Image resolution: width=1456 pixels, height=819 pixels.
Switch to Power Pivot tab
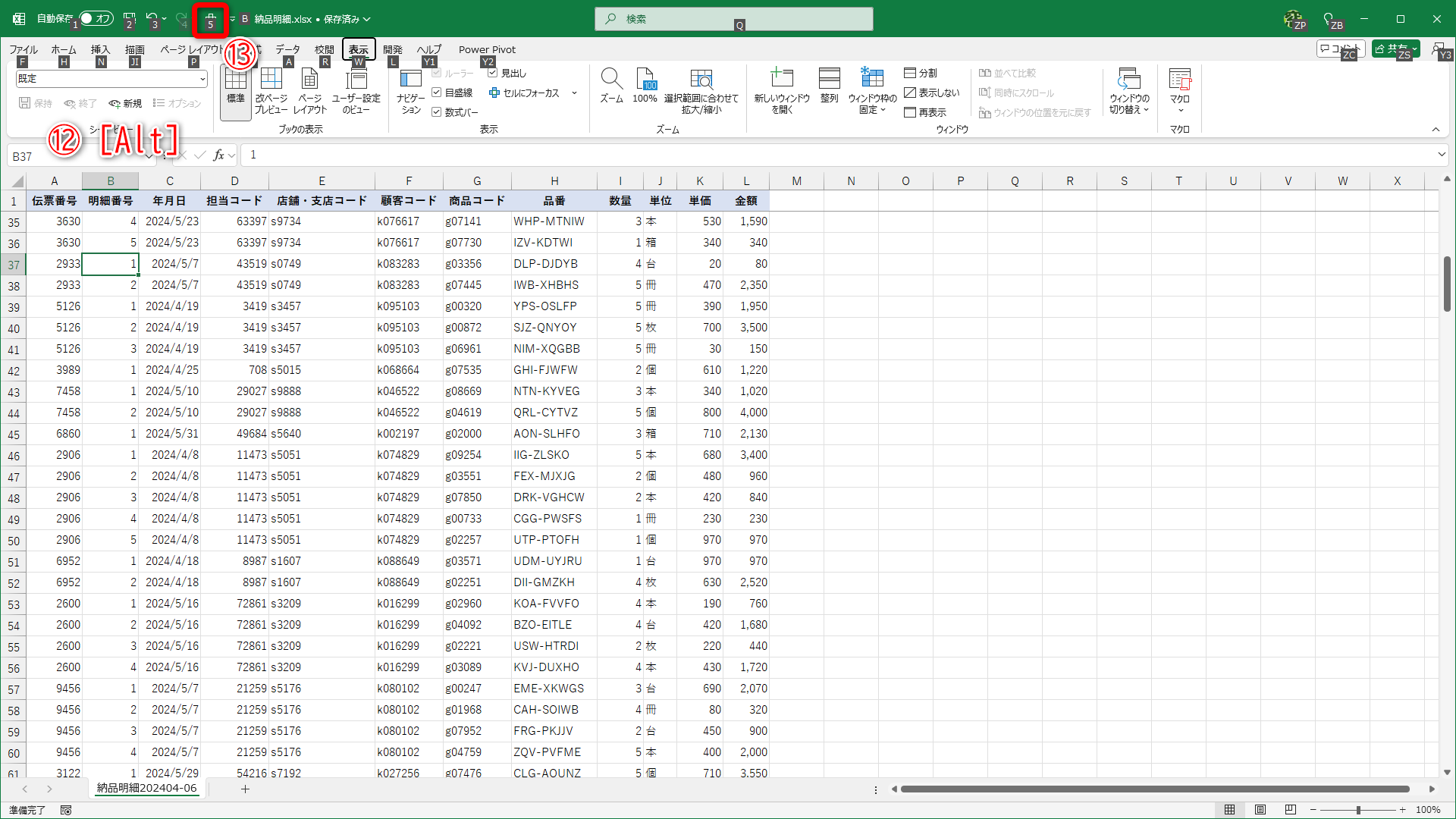point(487,49)
